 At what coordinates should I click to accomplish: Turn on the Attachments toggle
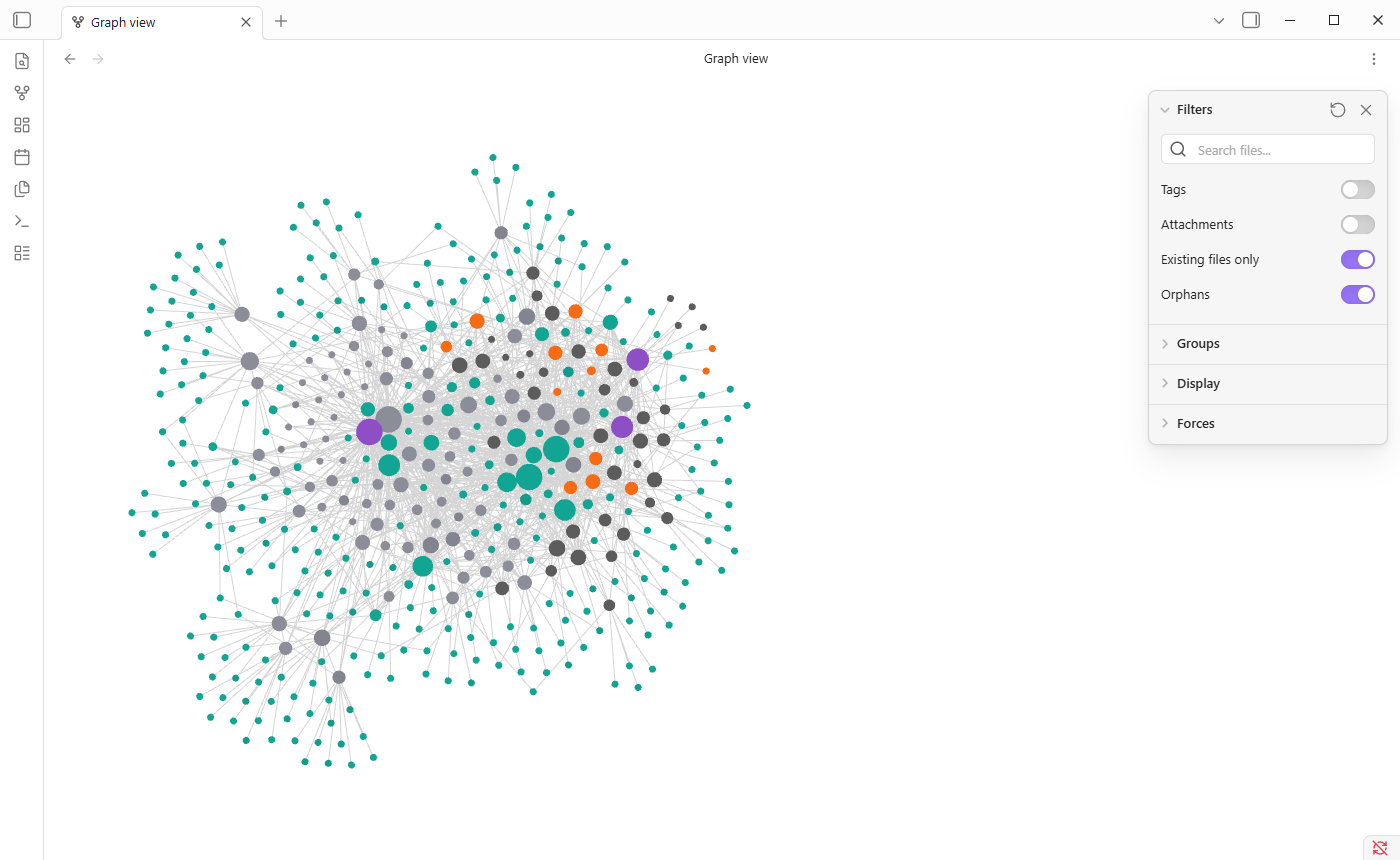(1358, 225)
